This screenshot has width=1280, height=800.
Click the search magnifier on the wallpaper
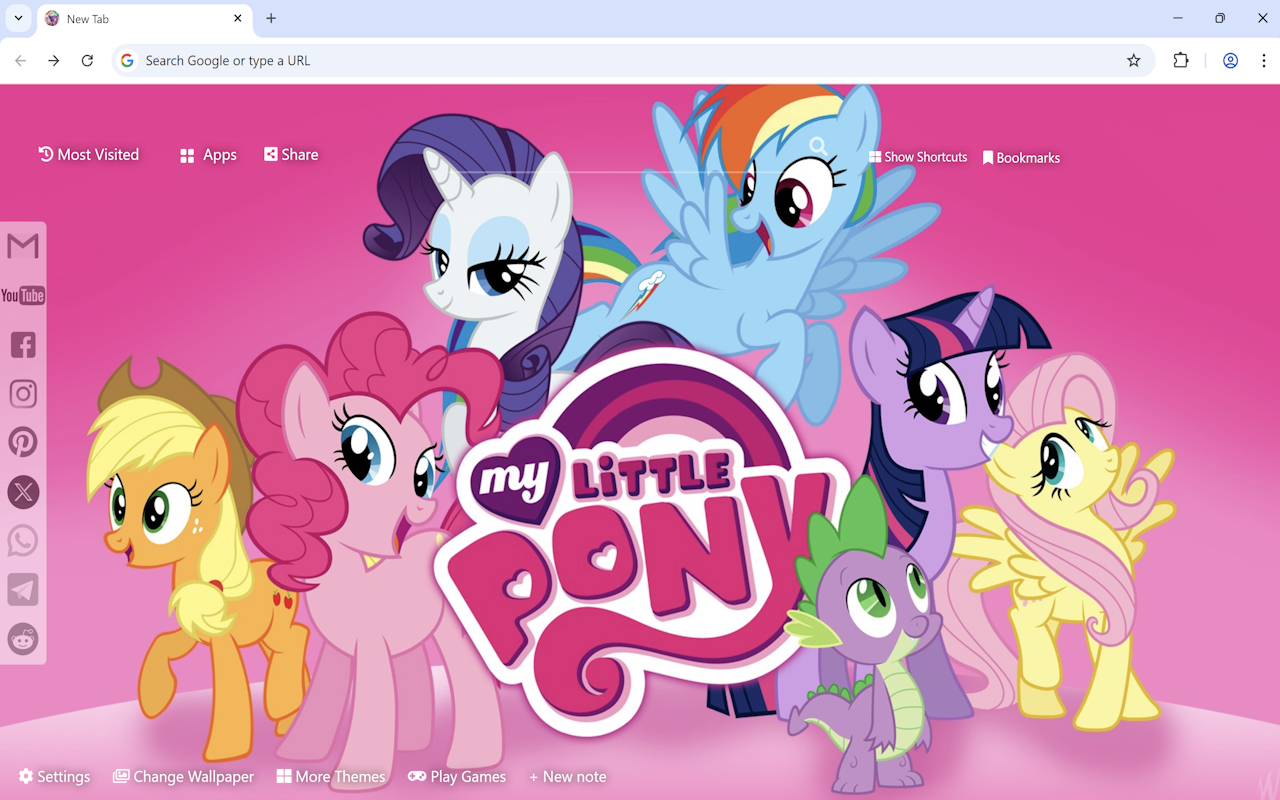pyautogui.click(x=818, y=147)
